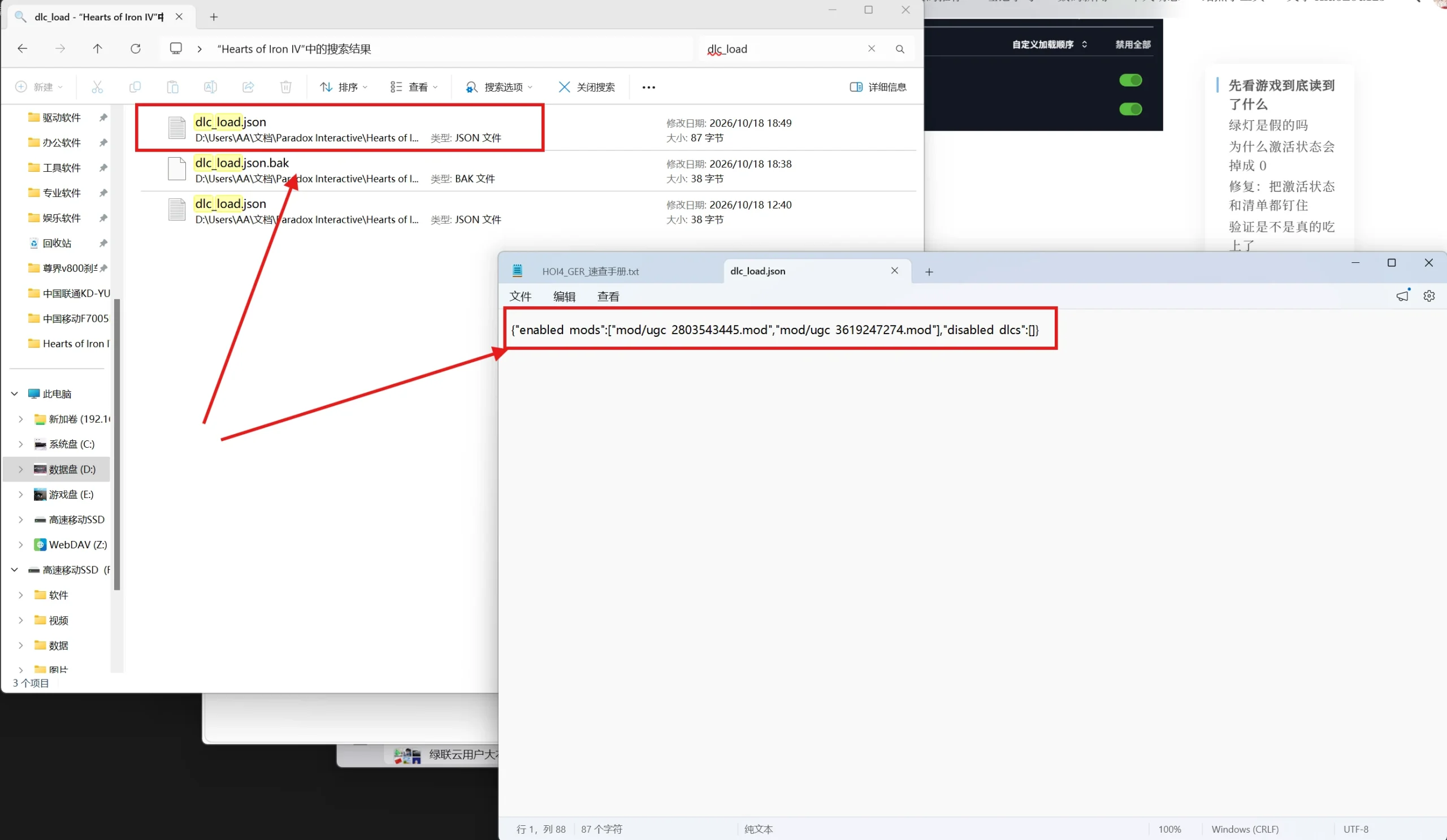Click 关闭搜索 to close search

(x=586, y=86)
